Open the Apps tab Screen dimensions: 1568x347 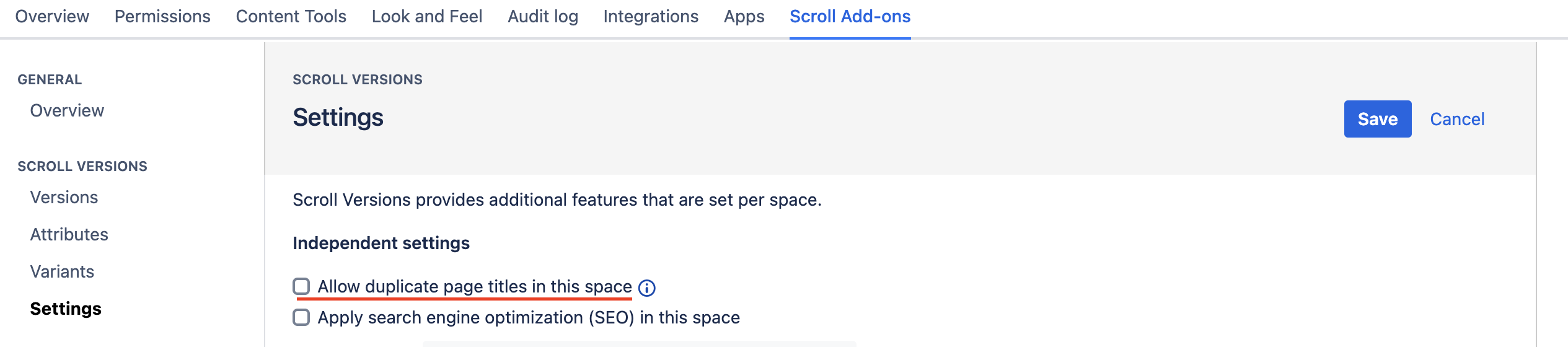coord(744,17)
